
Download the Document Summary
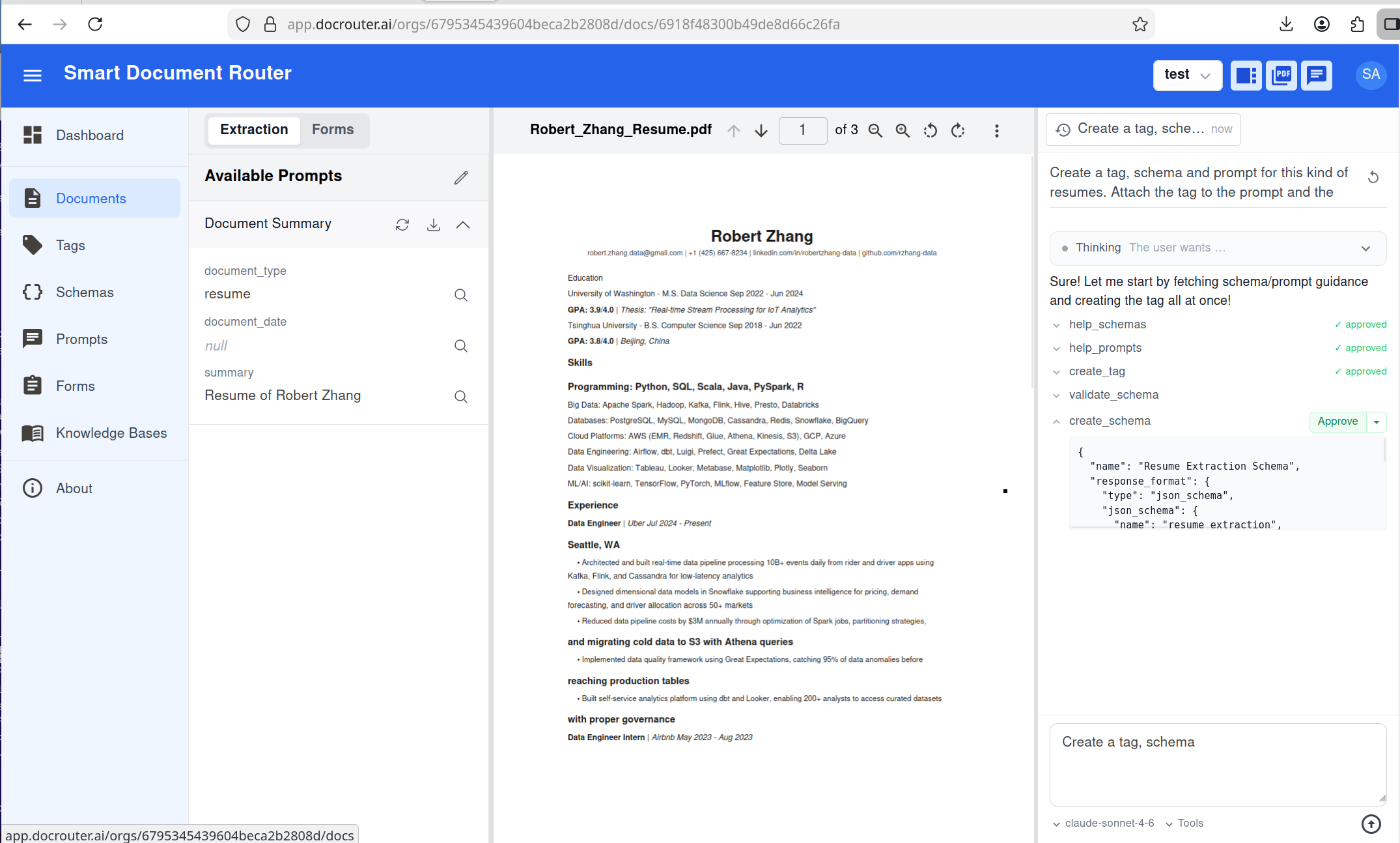[x=433, y=224]
